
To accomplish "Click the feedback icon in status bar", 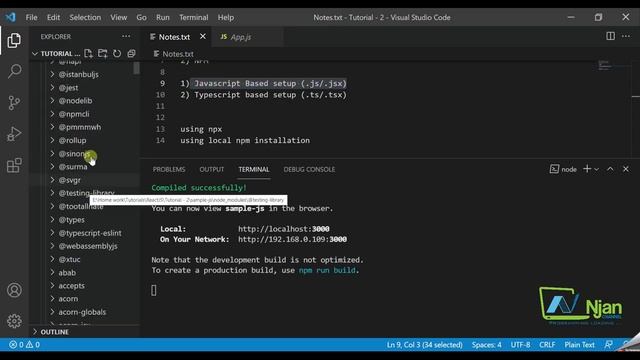I will click(608, 345).
